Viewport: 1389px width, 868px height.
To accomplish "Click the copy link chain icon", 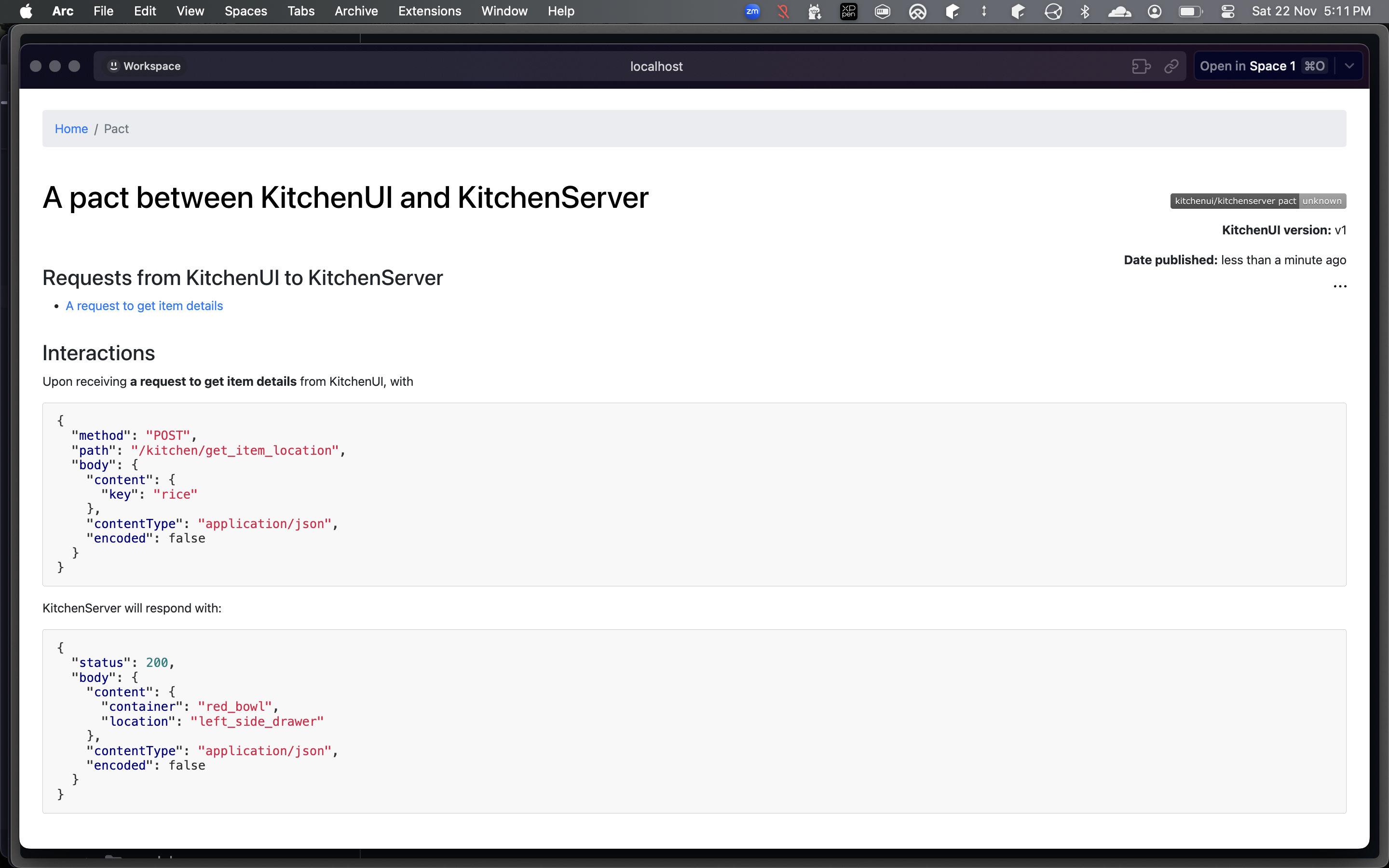I will [1171, 67].
